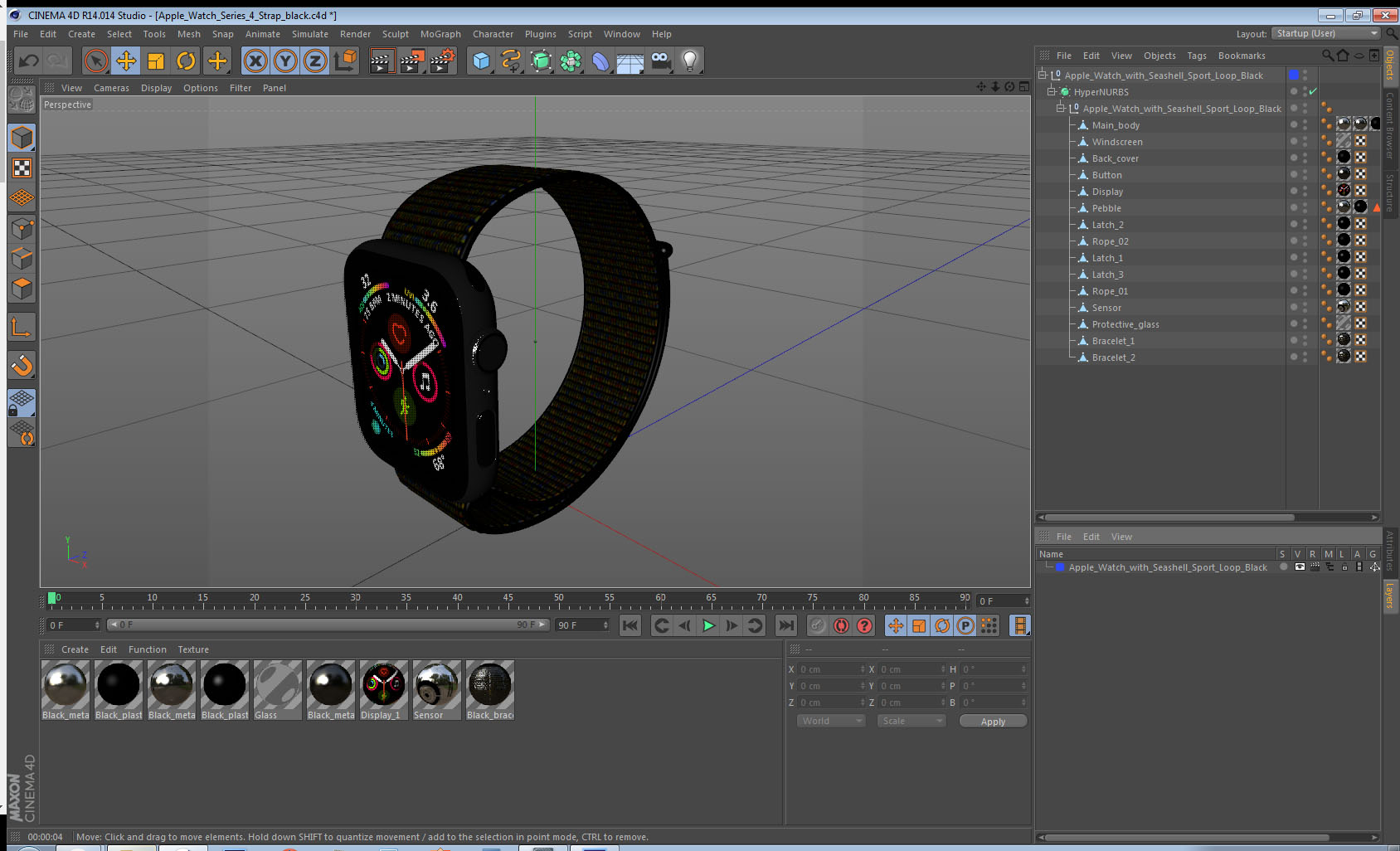Add a light object icon
This screenshot has width=1400, height=851.
690,61
